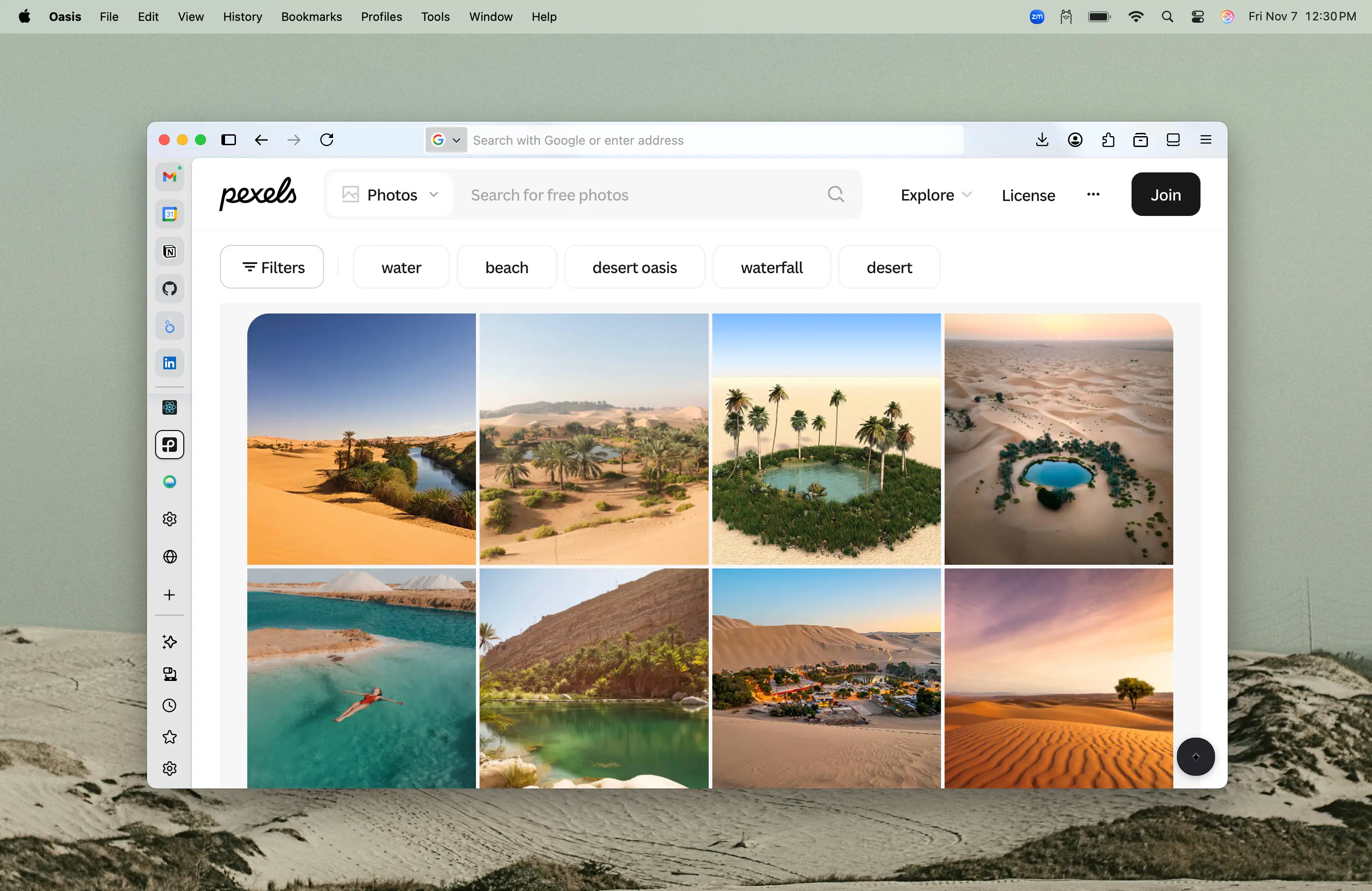1372x891 pixels.
Task: Reload the current page
Action: [x=327, y=140]
